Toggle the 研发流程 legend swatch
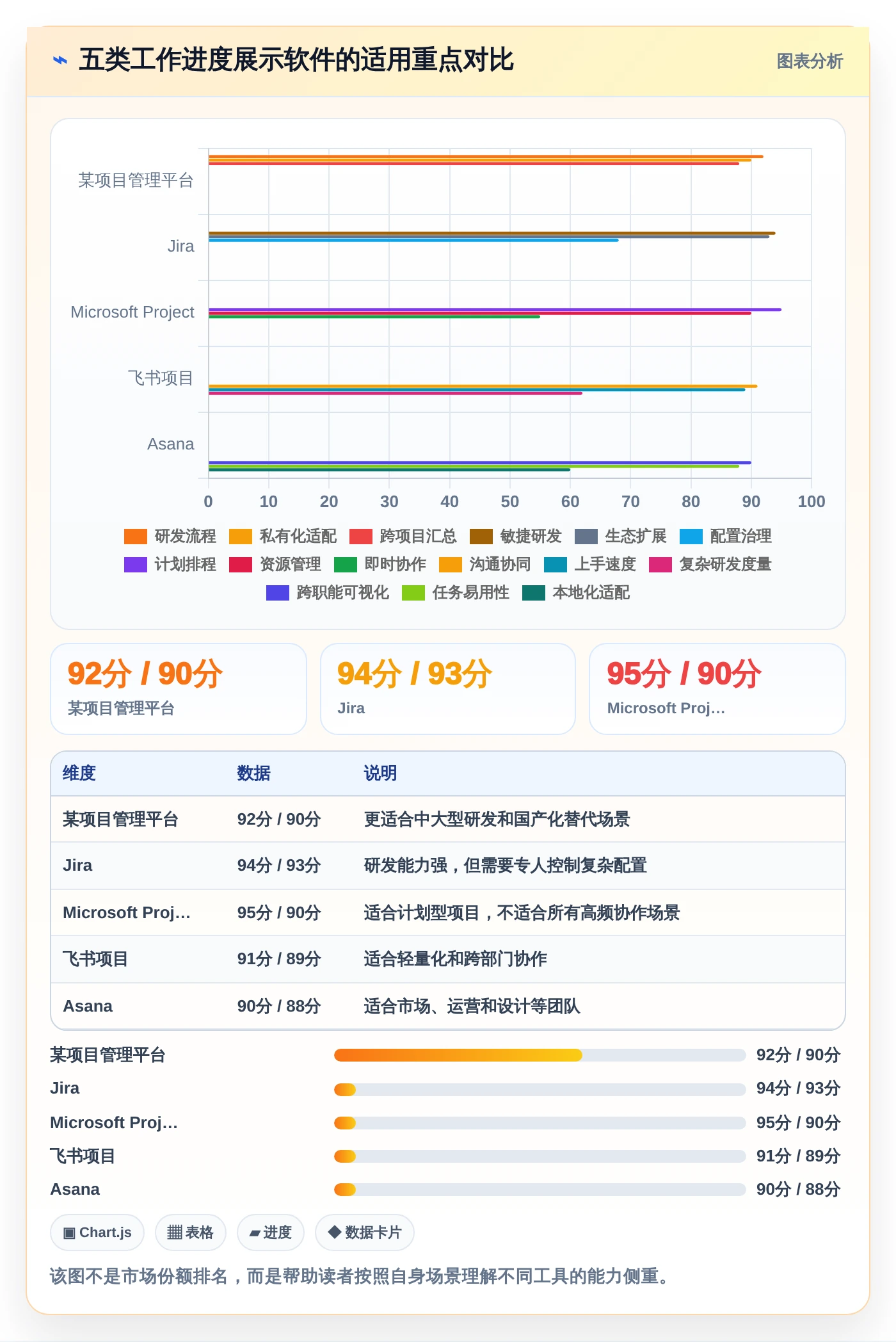This screenshot has height=1342, width=896. pos(136,536)
